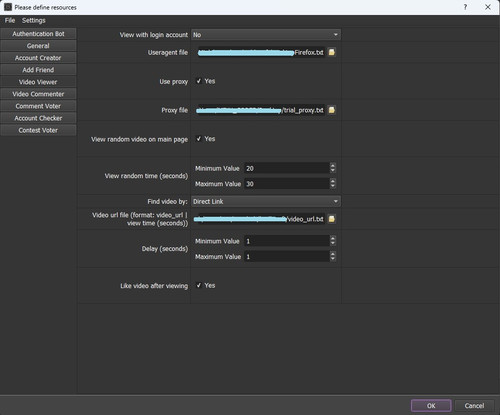Click the Like video after viewing label

[154, 286]
